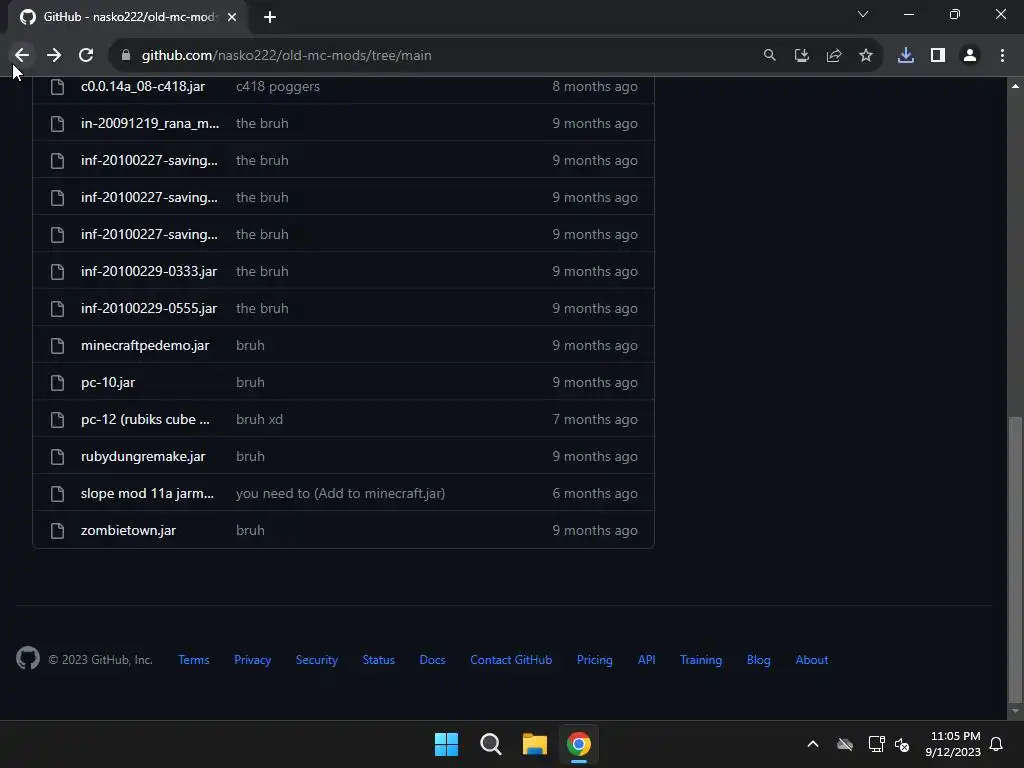Open minecraftpedemo.jar file
This screenshot has width=1024, height=768.
pos(145,345)
